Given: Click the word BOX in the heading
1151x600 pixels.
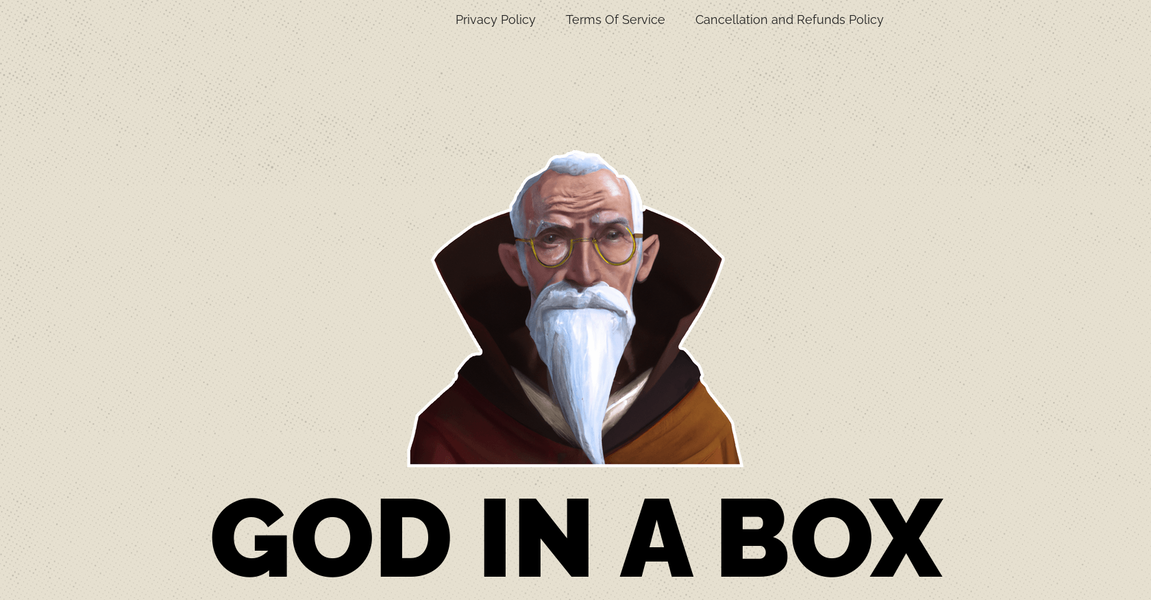Looking at the screenshot, I should pyautogui.click(x=830, y=535).
